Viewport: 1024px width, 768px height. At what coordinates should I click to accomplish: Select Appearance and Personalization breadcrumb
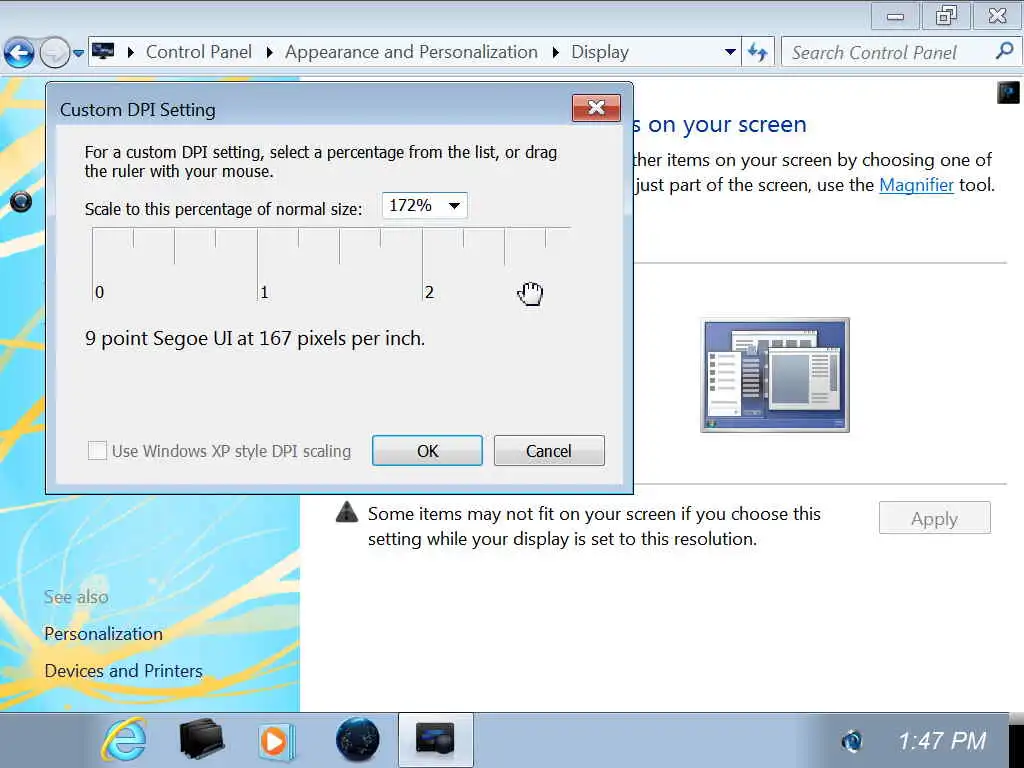pyautogui.click(x=411, y=52)
